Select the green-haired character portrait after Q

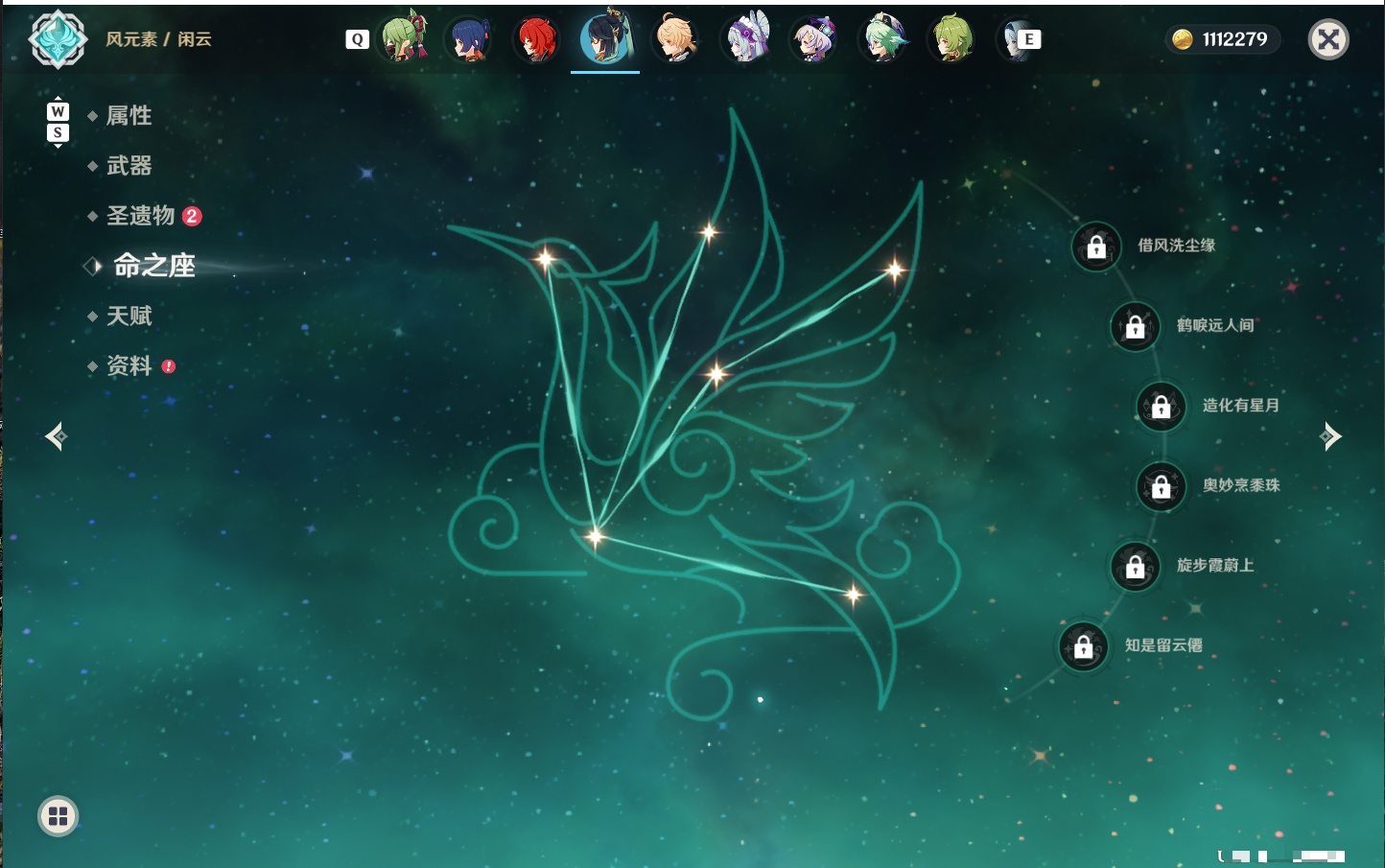coord(404,38)
